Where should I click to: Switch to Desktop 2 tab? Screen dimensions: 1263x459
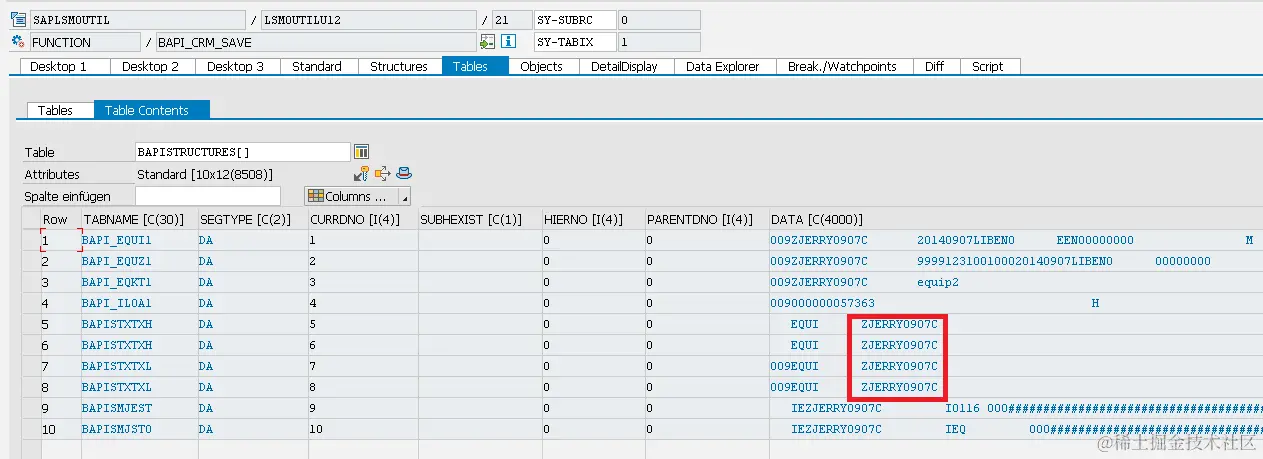[x=151, y=66]
